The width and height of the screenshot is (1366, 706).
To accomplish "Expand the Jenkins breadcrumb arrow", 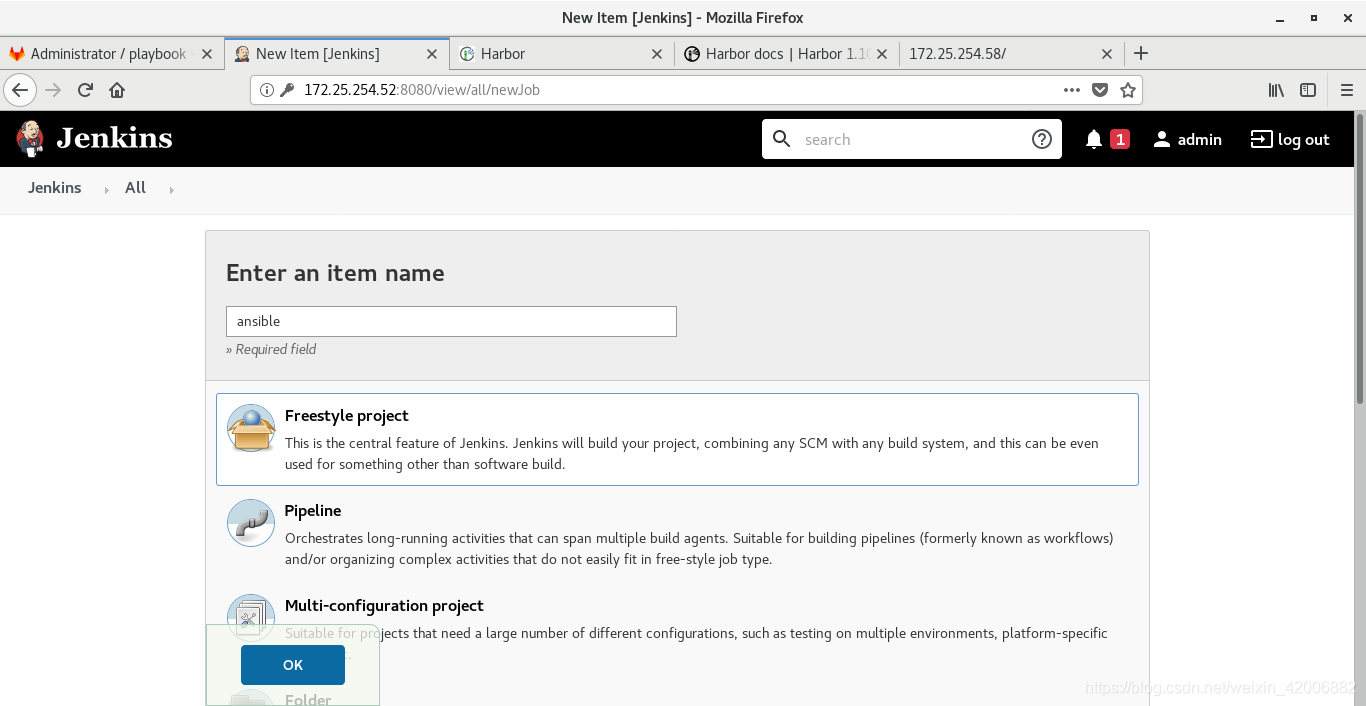I will (107, 189).
